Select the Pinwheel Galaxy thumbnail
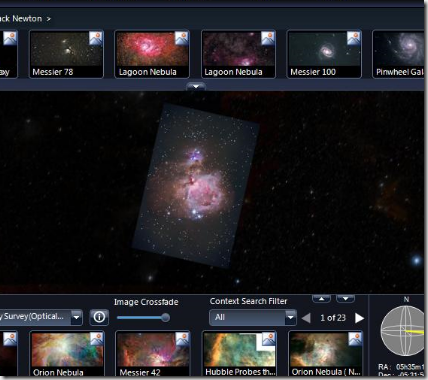Screen dimensions: 428x380 [400, 54]
